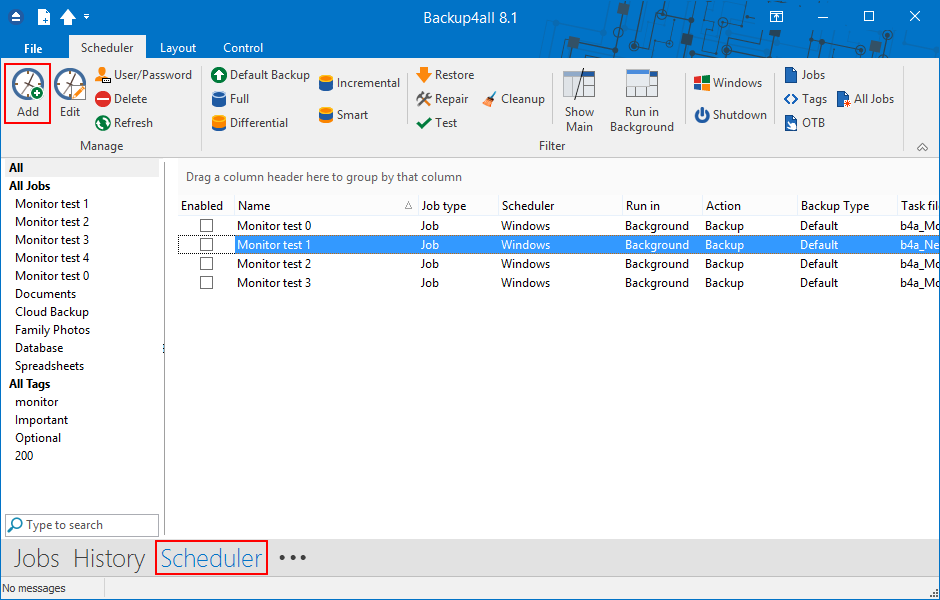
Task: Toggle the Shutdown filter icon
Action: [x=702, y=115]
